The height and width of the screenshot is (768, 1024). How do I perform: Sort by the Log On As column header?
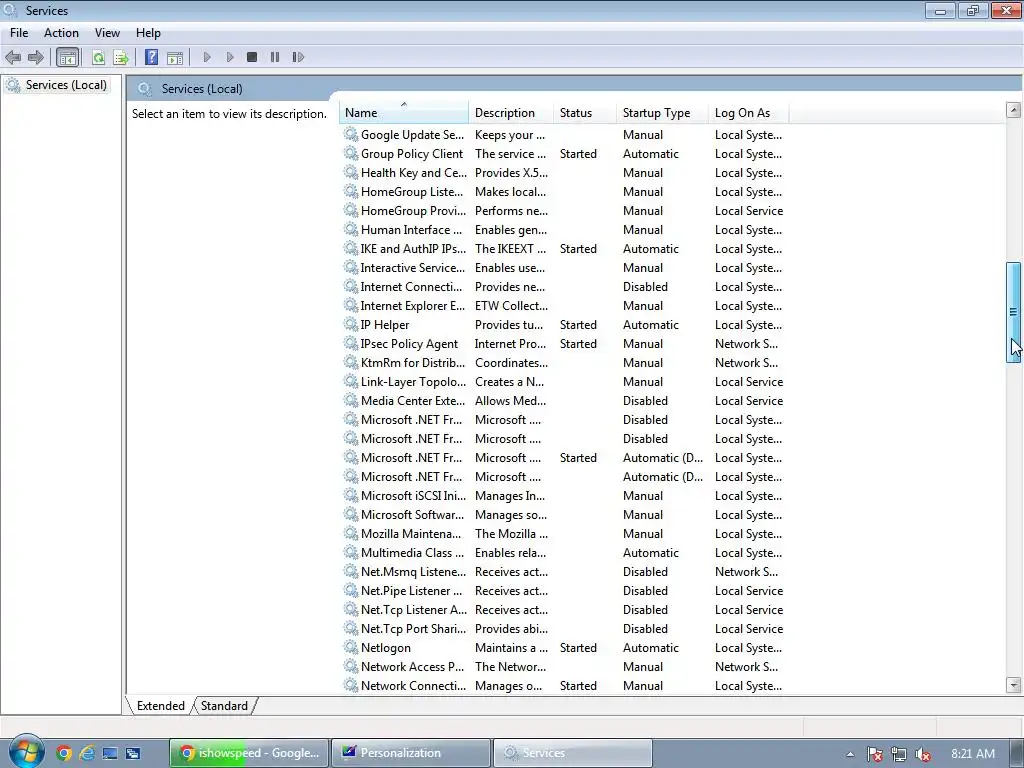pos(749,112)
